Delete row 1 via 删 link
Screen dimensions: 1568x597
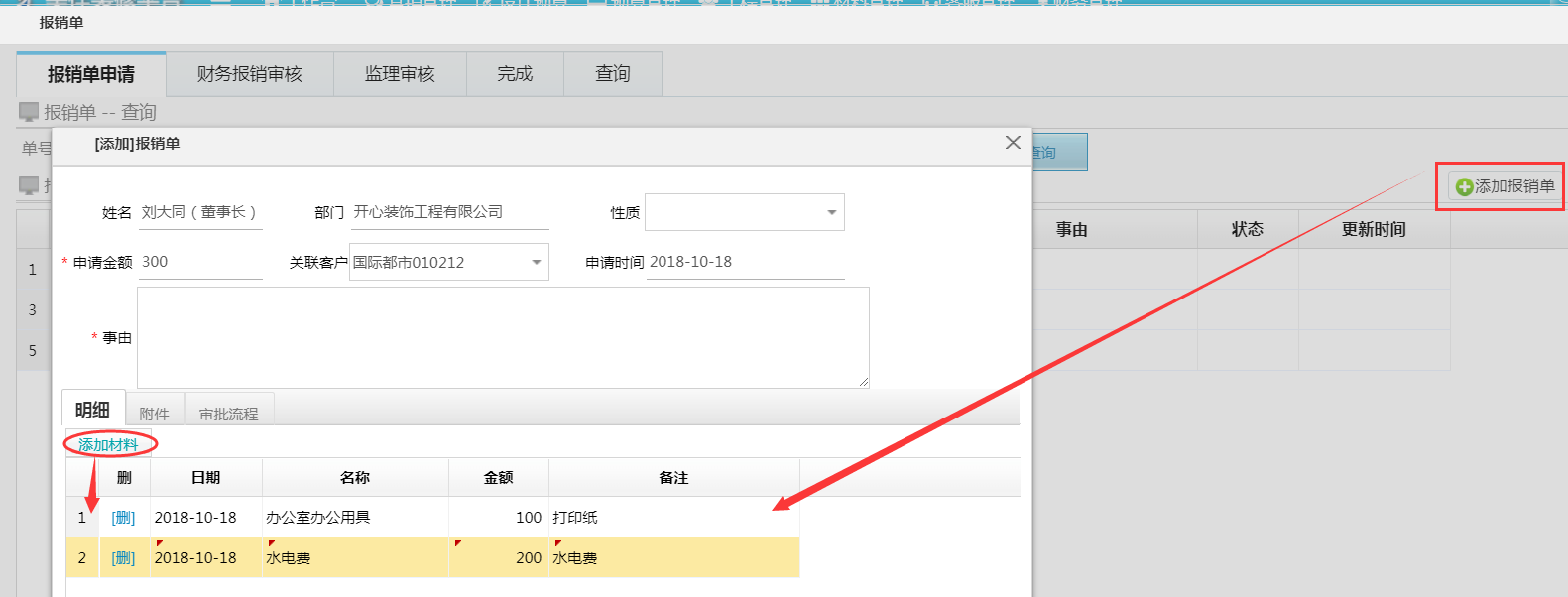[x=123, y=518]
